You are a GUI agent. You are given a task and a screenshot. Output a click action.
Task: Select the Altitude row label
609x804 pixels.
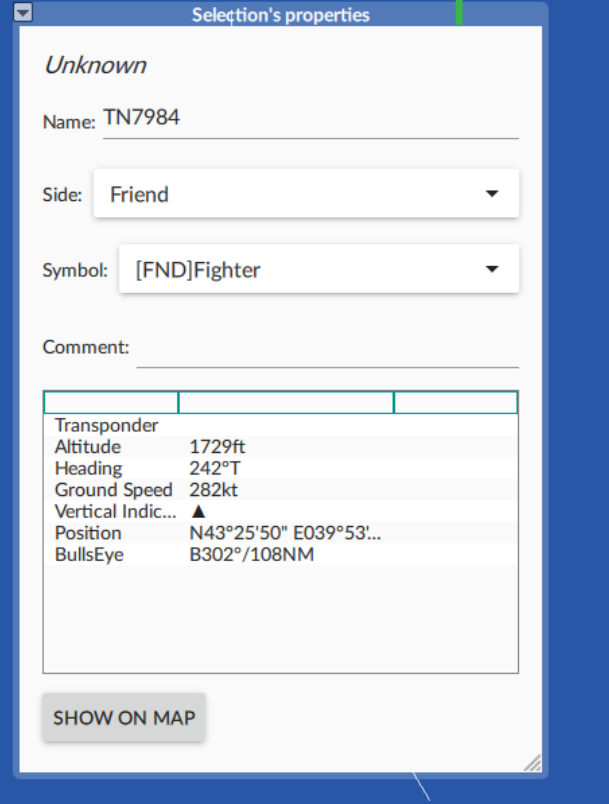coord(88,447)
